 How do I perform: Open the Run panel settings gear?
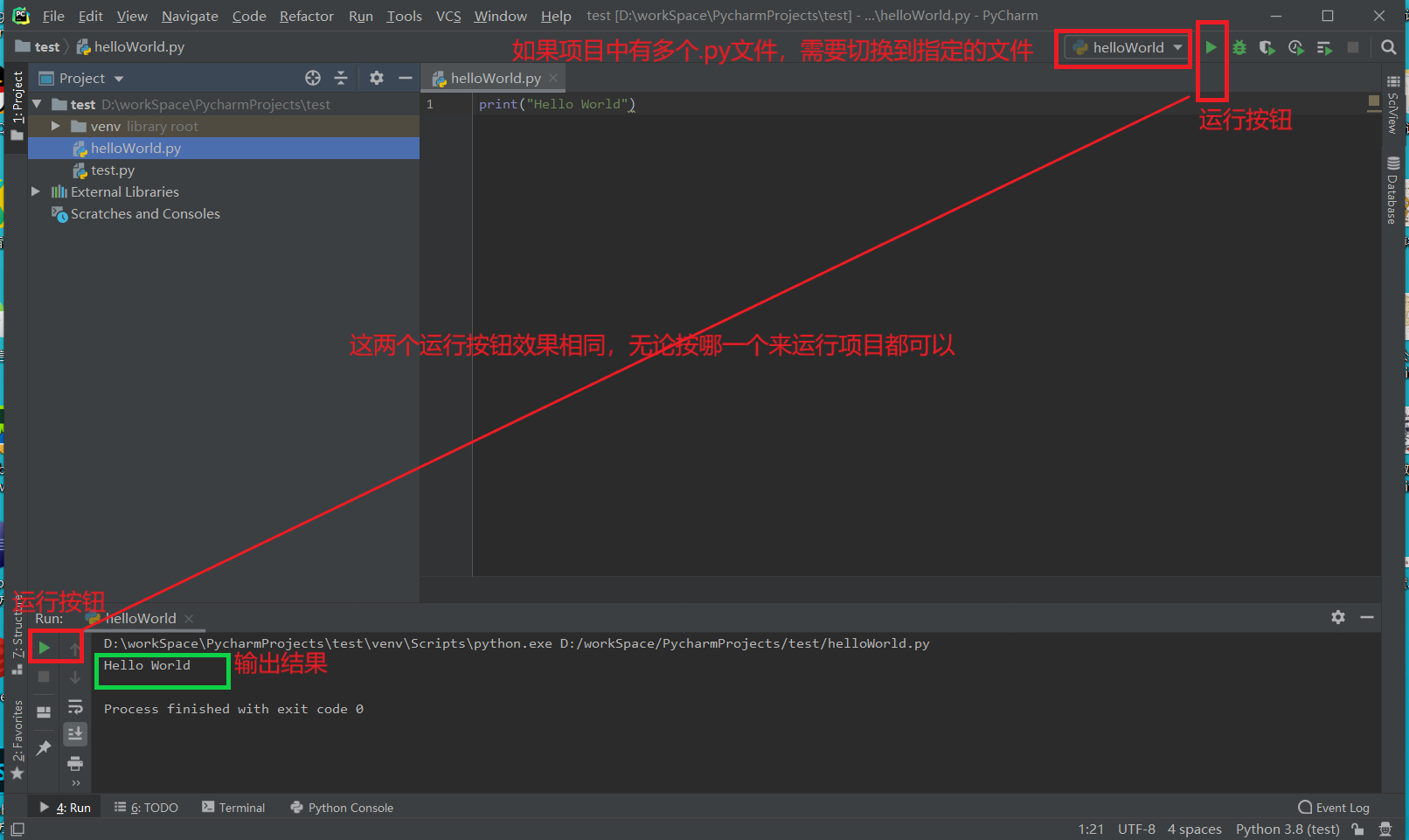tap(1338, 617)
